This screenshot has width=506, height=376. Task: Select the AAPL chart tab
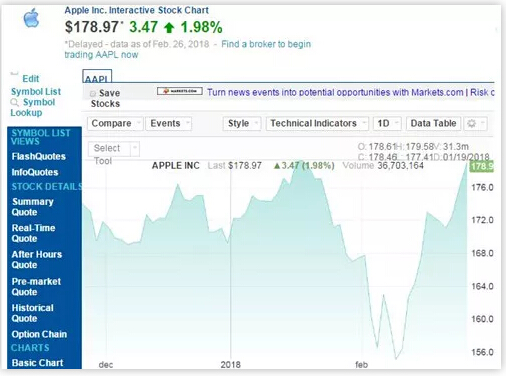tap(97, 76)
